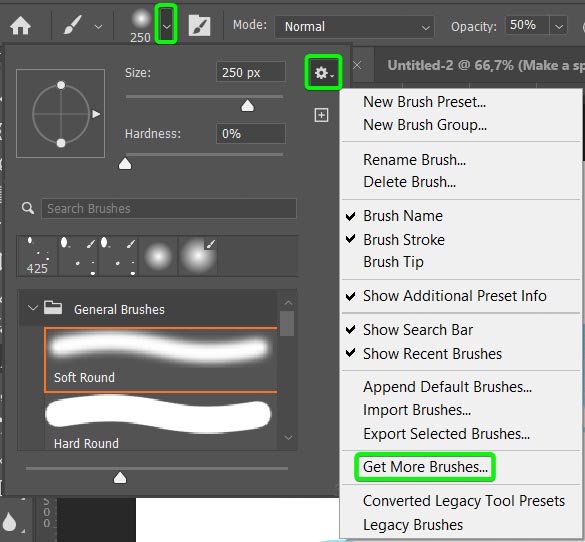The width and height of the screenshot is (585, 542).
Task: Choose Get More Brushes menu item
Action: [x=425, y=467]
